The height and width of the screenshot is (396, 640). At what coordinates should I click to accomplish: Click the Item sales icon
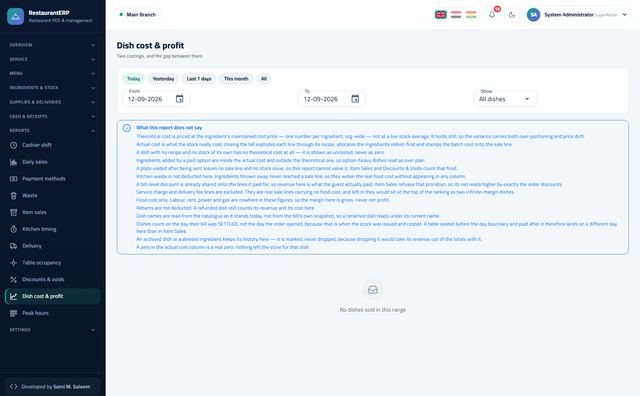click(x=13, y=212)
